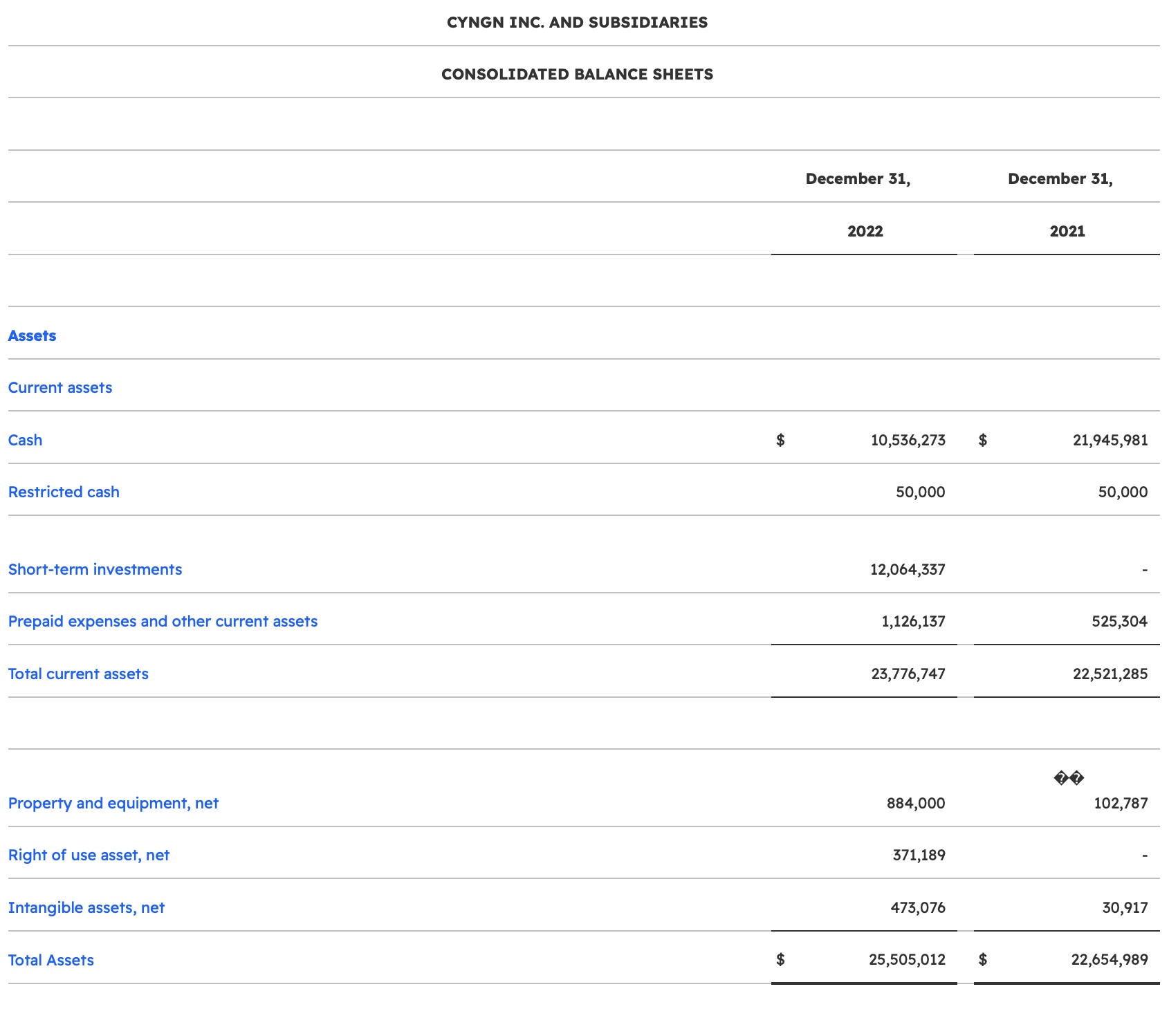The height and width of the screenshot is (1036, 1169).
Task: Click intangible assets value 473,076
Action: [x=918, y=907]
